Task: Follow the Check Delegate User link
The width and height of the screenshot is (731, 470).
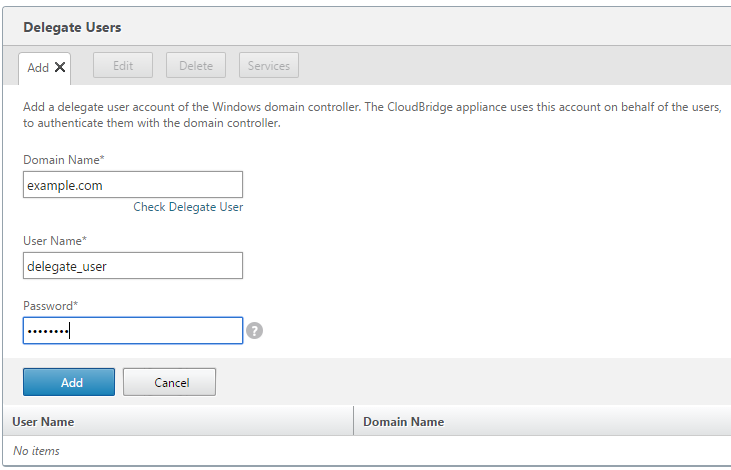Action: point(188,207)
